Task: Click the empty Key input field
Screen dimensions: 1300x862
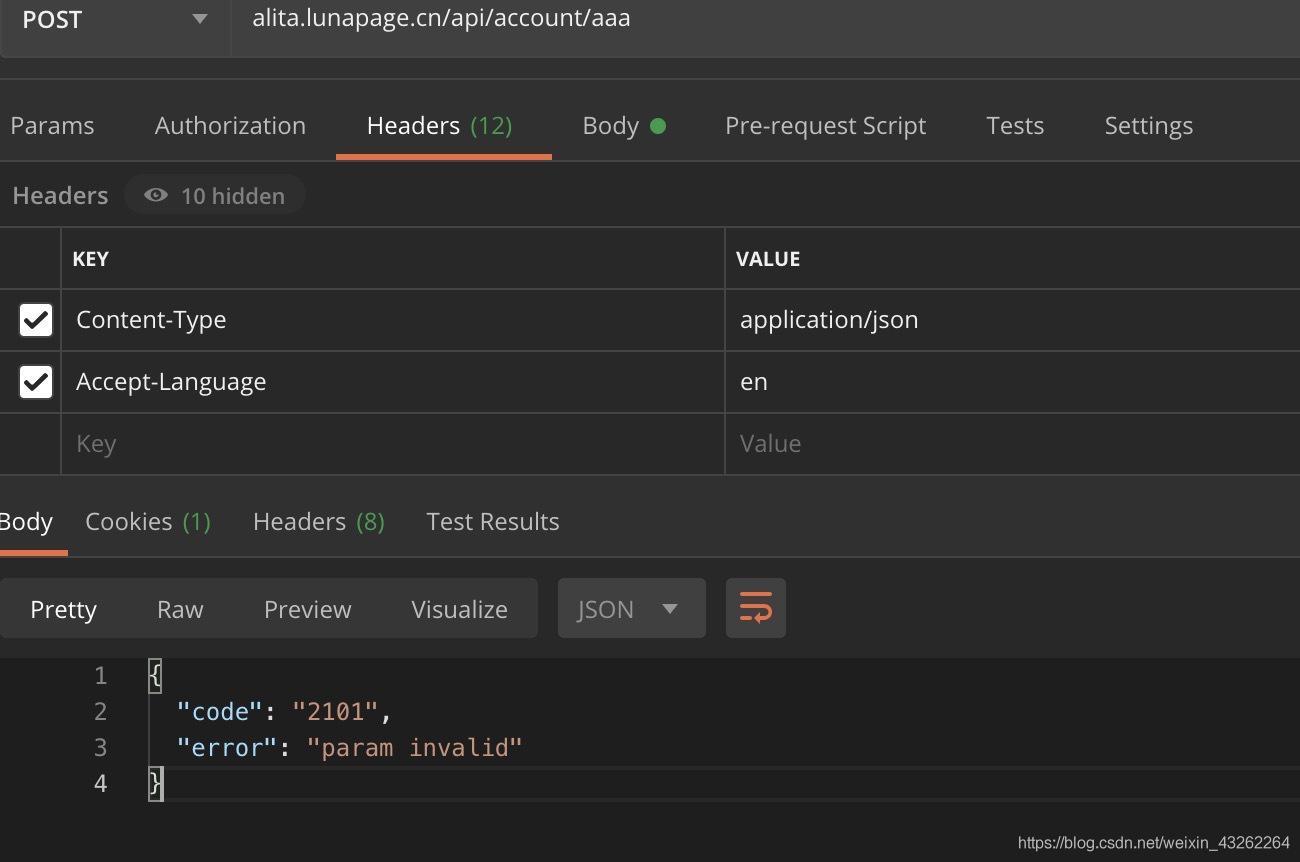Action: click(393, 444)
